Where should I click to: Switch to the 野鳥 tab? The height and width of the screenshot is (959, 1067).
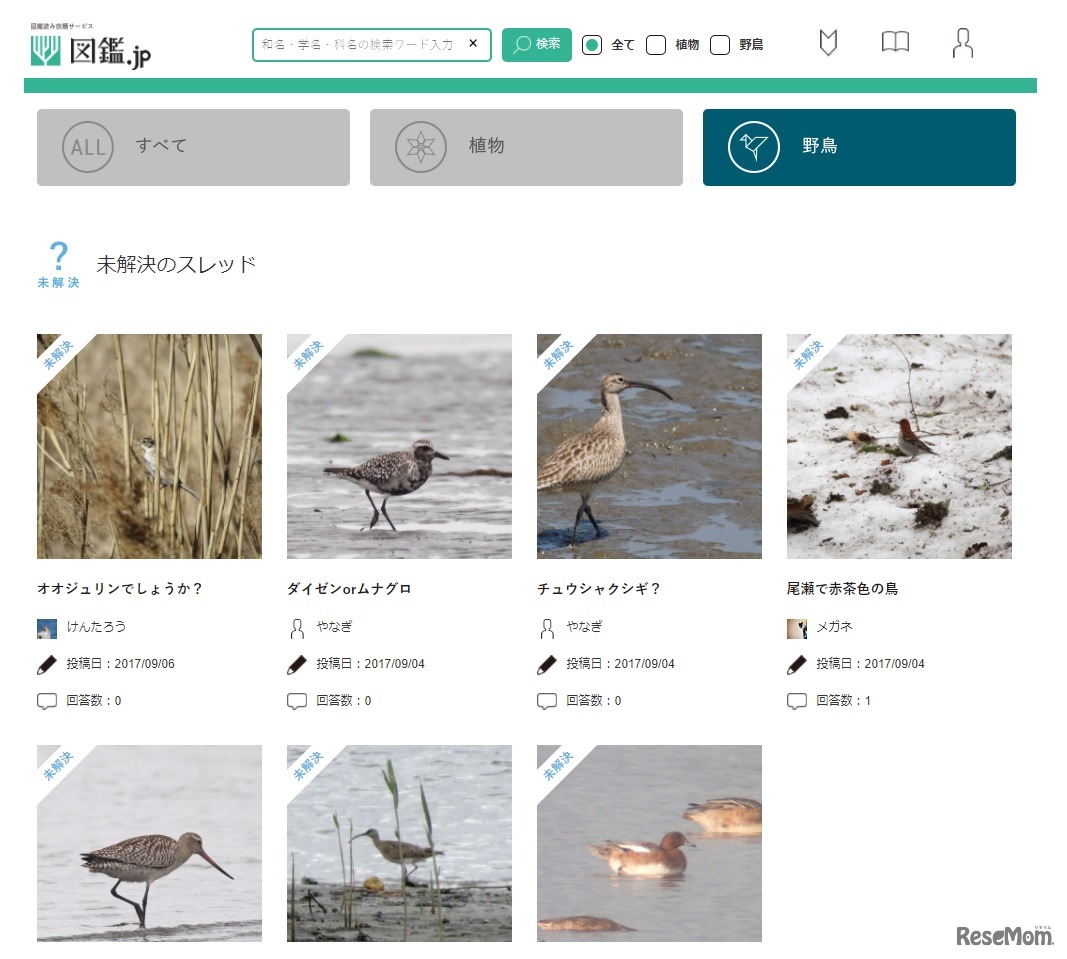859,147
